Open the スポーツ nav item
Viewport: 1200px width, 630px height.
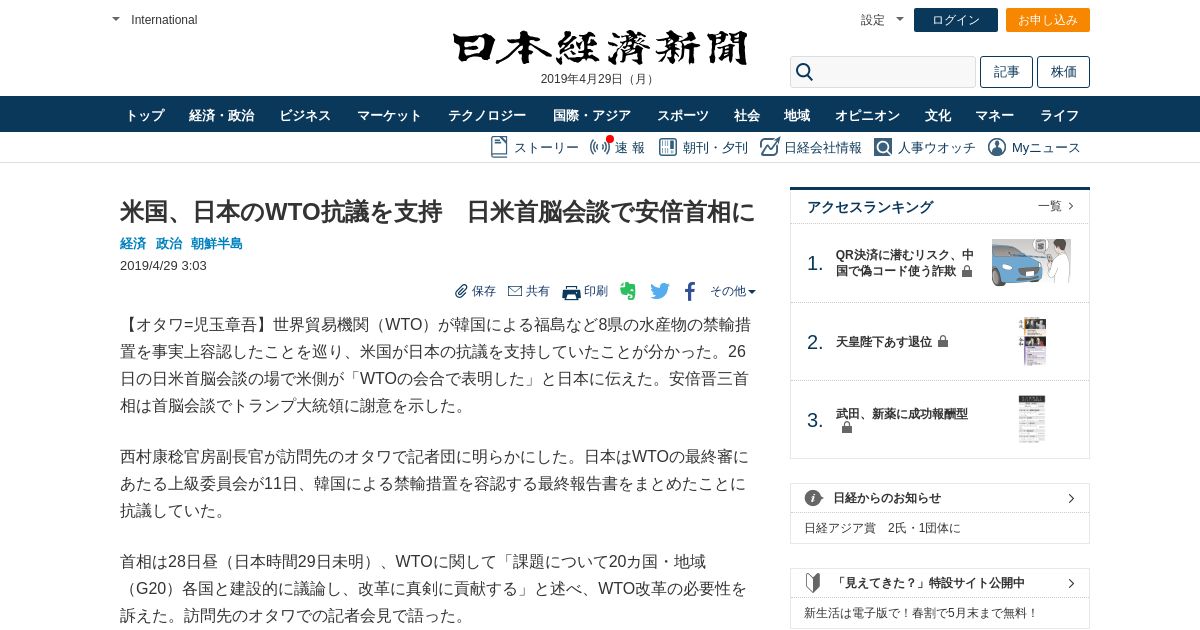tap(683, 115)
